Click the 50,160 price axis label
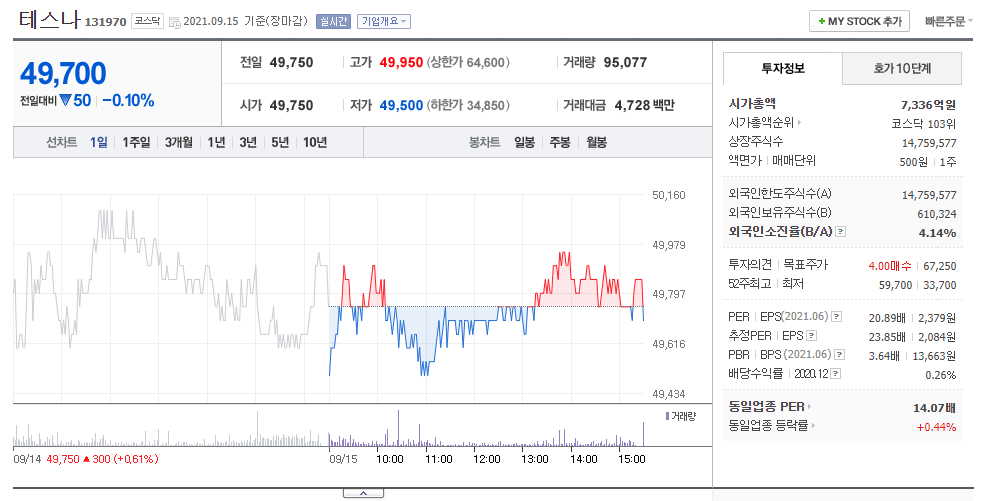 pyautogui.click(x=669, y=195)
